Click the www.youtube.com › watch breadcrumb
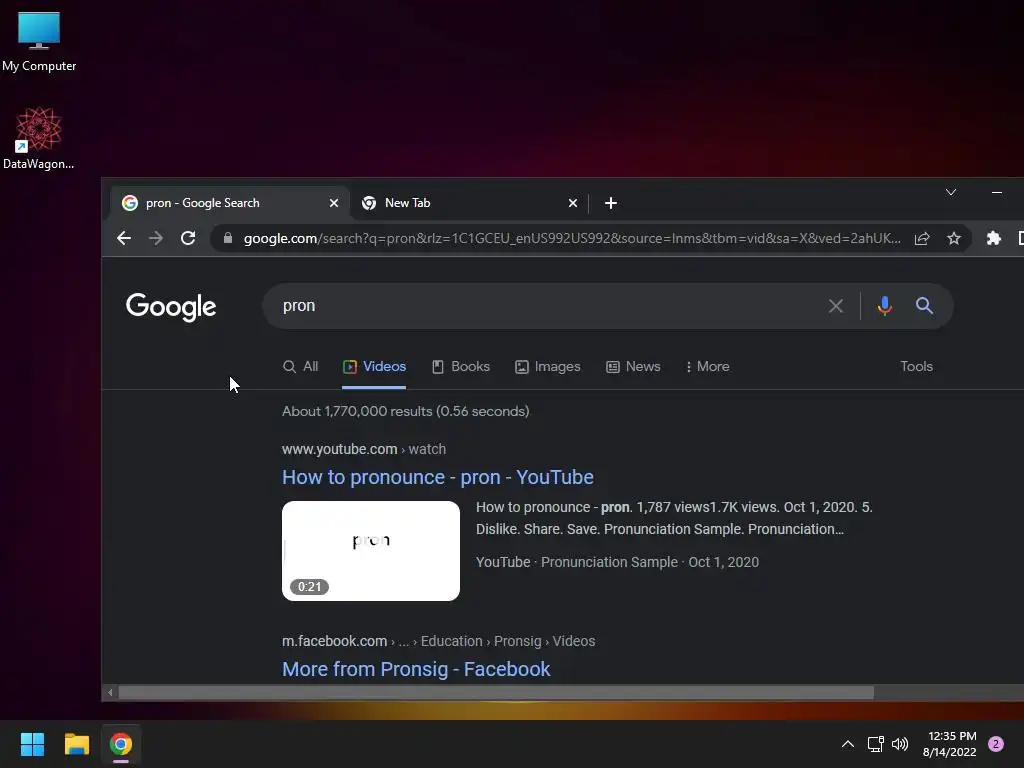Image resolution: width=1024 pixels, height=768 pixels. tap(364, 449)
